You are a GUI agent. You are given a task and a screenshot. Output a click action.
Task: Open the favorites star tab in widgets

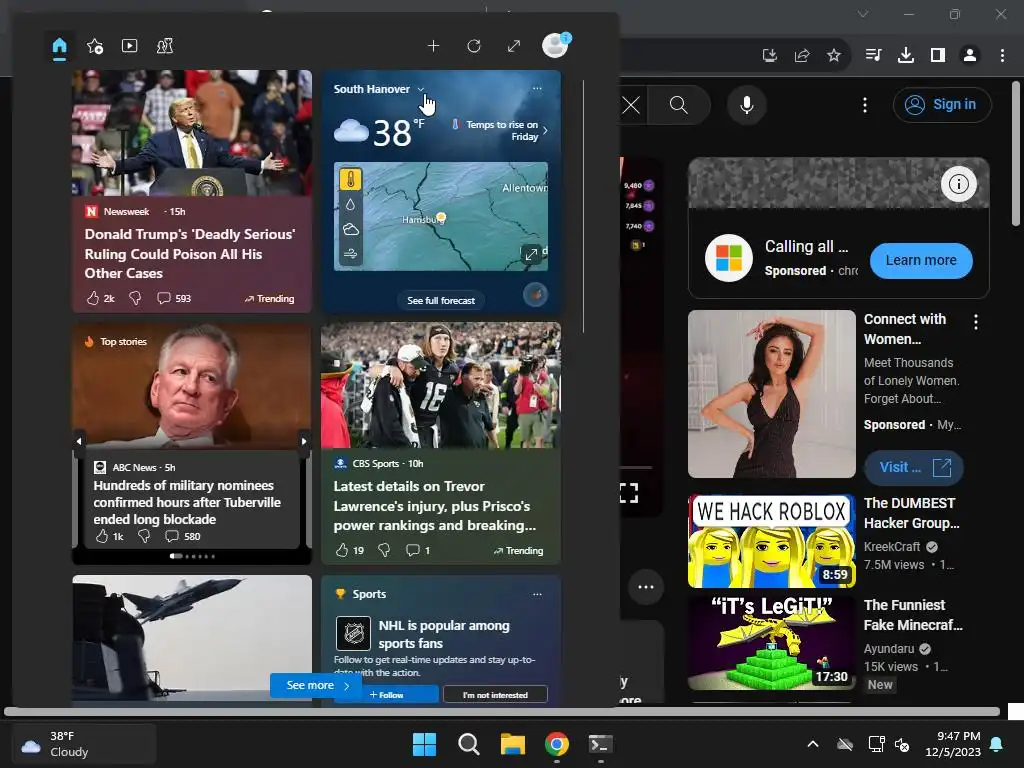click(x=95, y=46)
